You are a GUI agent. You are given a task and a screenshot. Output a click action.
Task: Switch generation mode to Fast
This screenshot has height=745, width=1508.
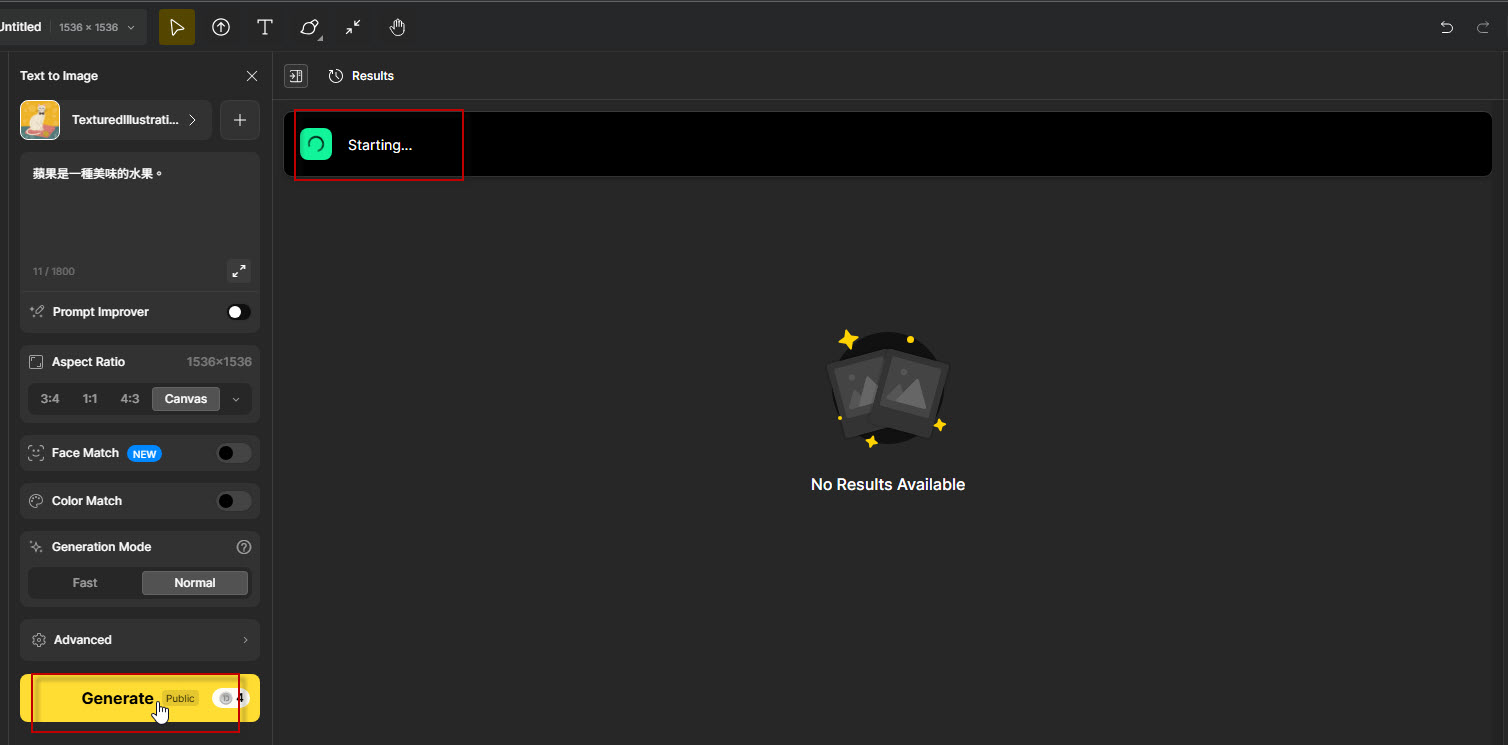pos(85,583)
